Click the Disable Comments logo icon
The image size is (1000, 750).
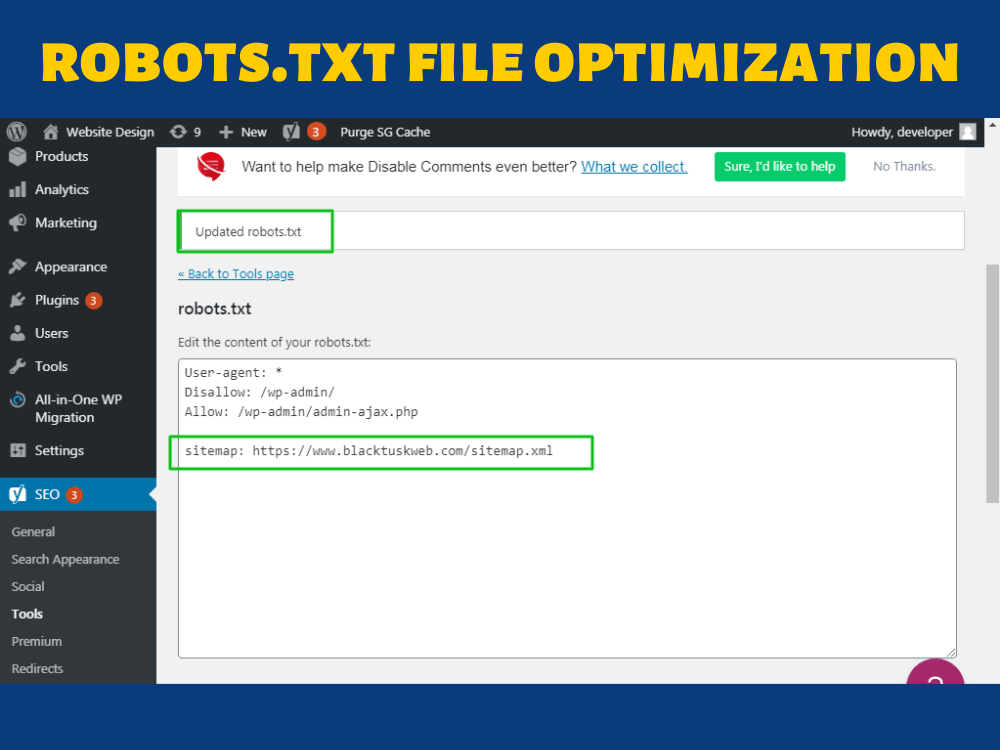coord(211,166)
